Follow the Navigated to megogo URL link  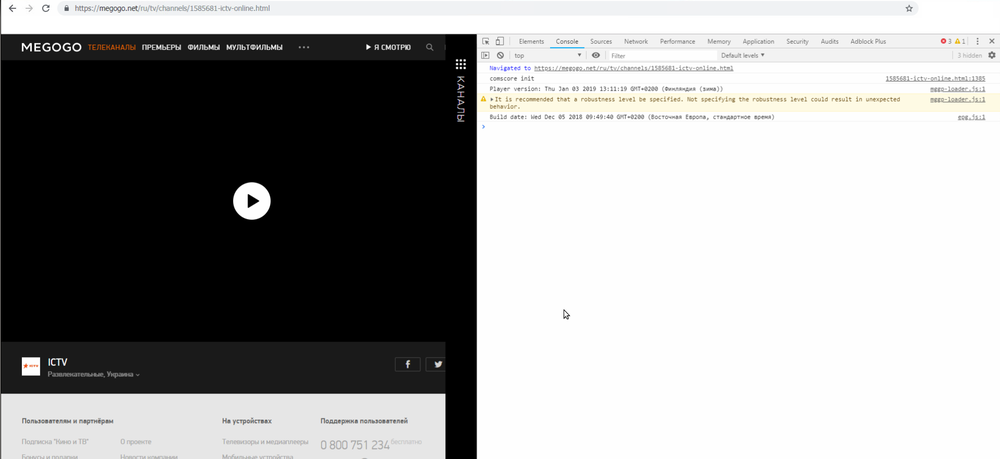[x=633, y=68]
